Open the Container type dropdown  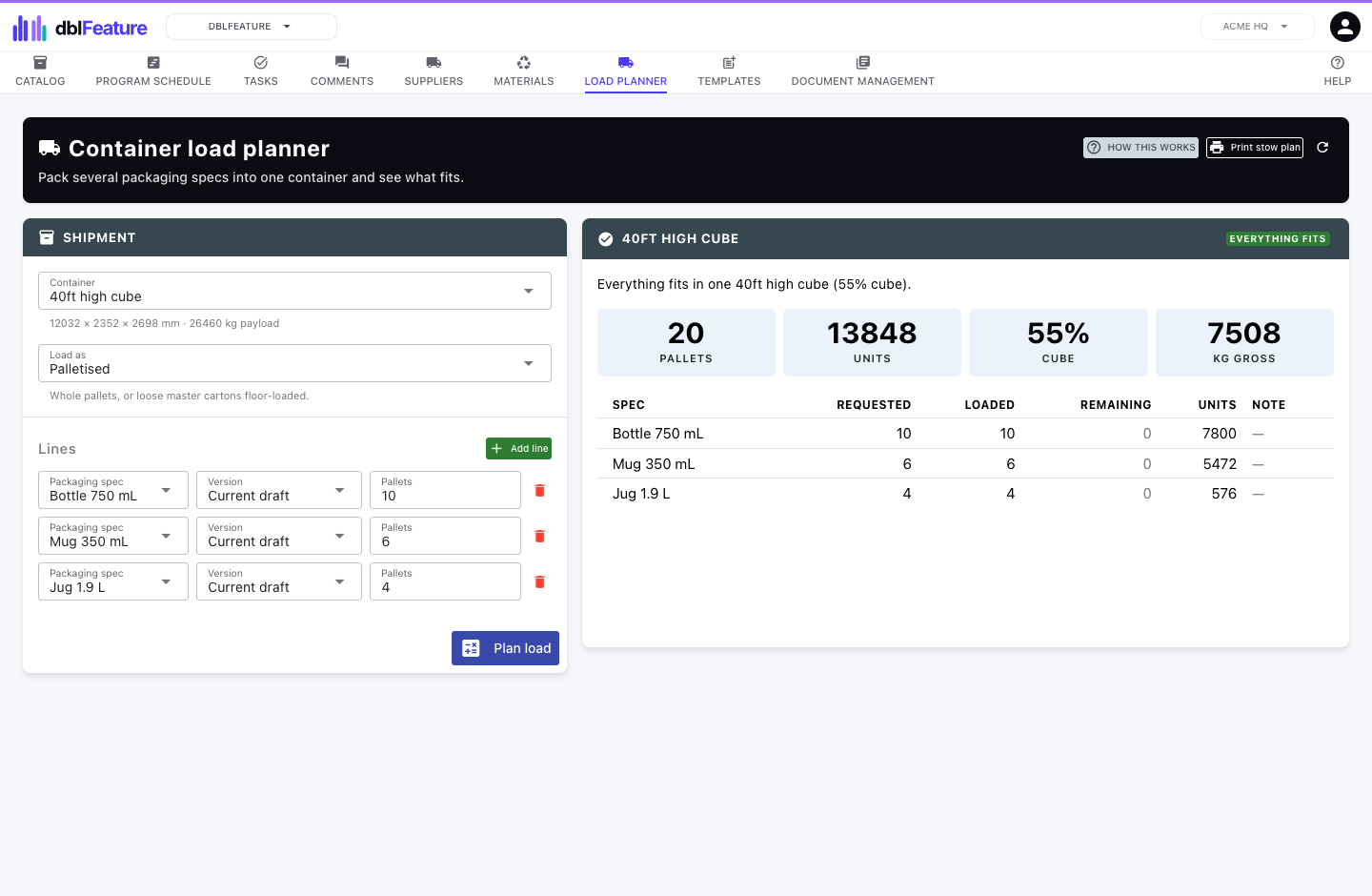[x=294, y=291]
